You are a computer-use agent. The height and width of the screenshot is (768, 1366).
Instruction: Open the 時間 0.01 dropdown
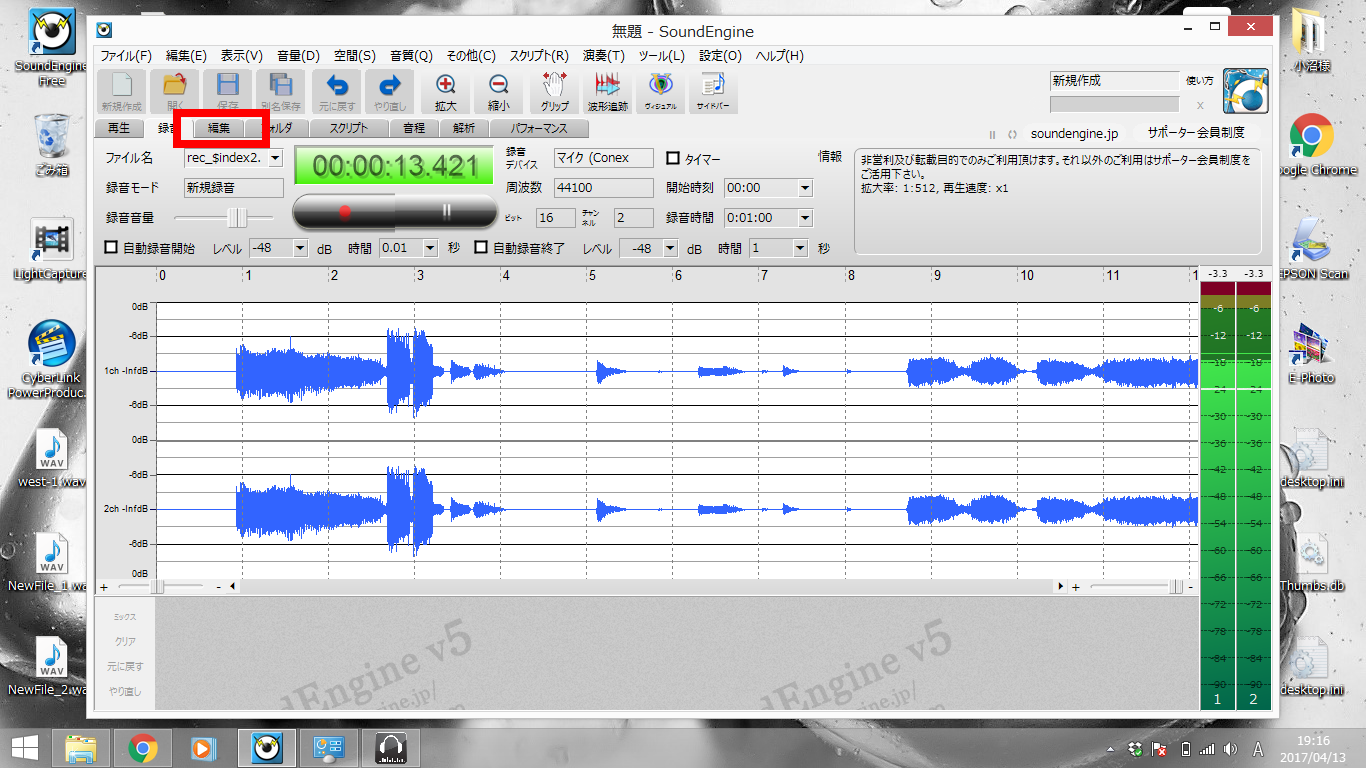pos(431,248)
